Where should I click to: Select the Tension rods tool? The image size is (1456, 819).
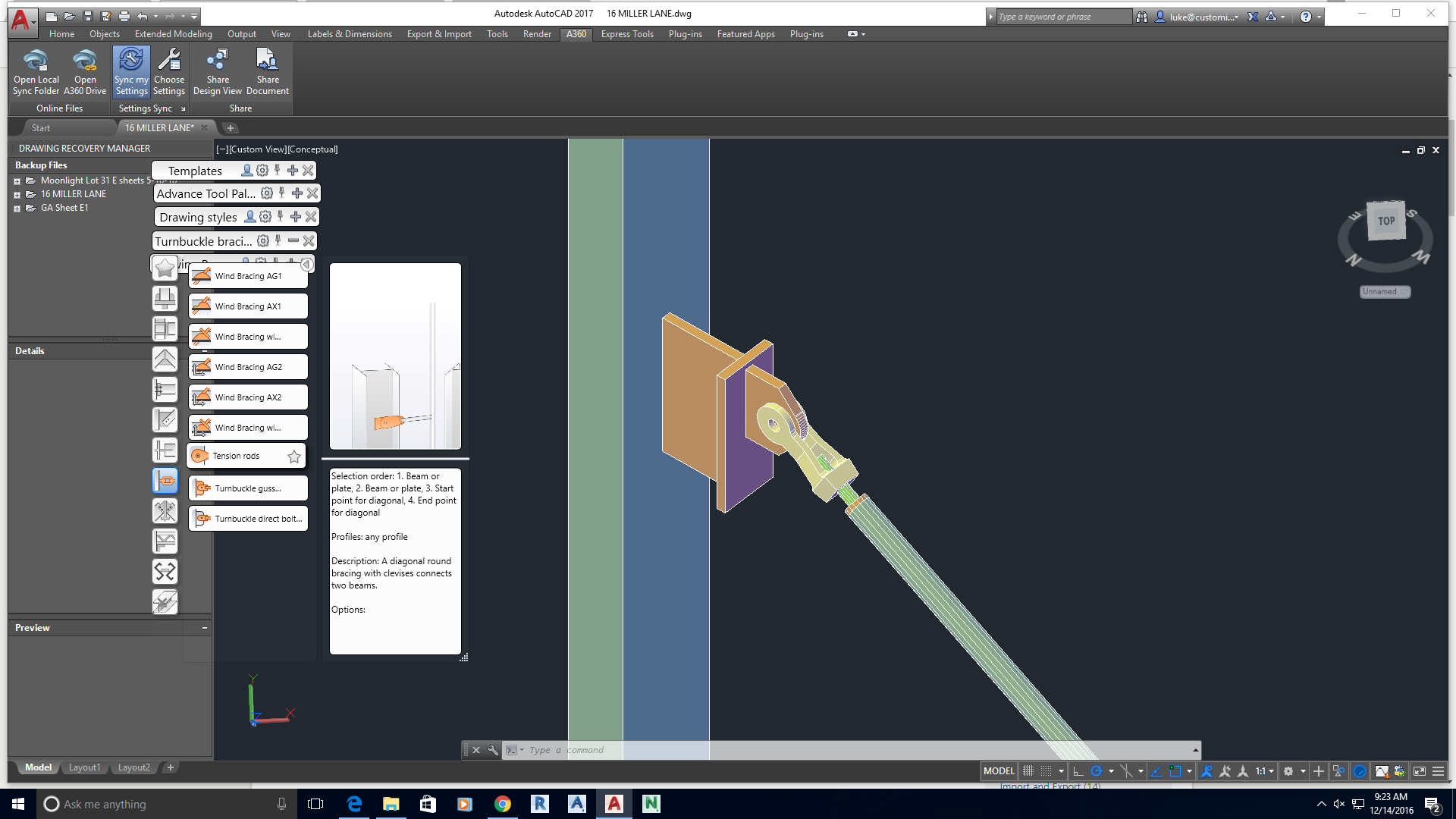pyautogui.click(x=236, y=455)
